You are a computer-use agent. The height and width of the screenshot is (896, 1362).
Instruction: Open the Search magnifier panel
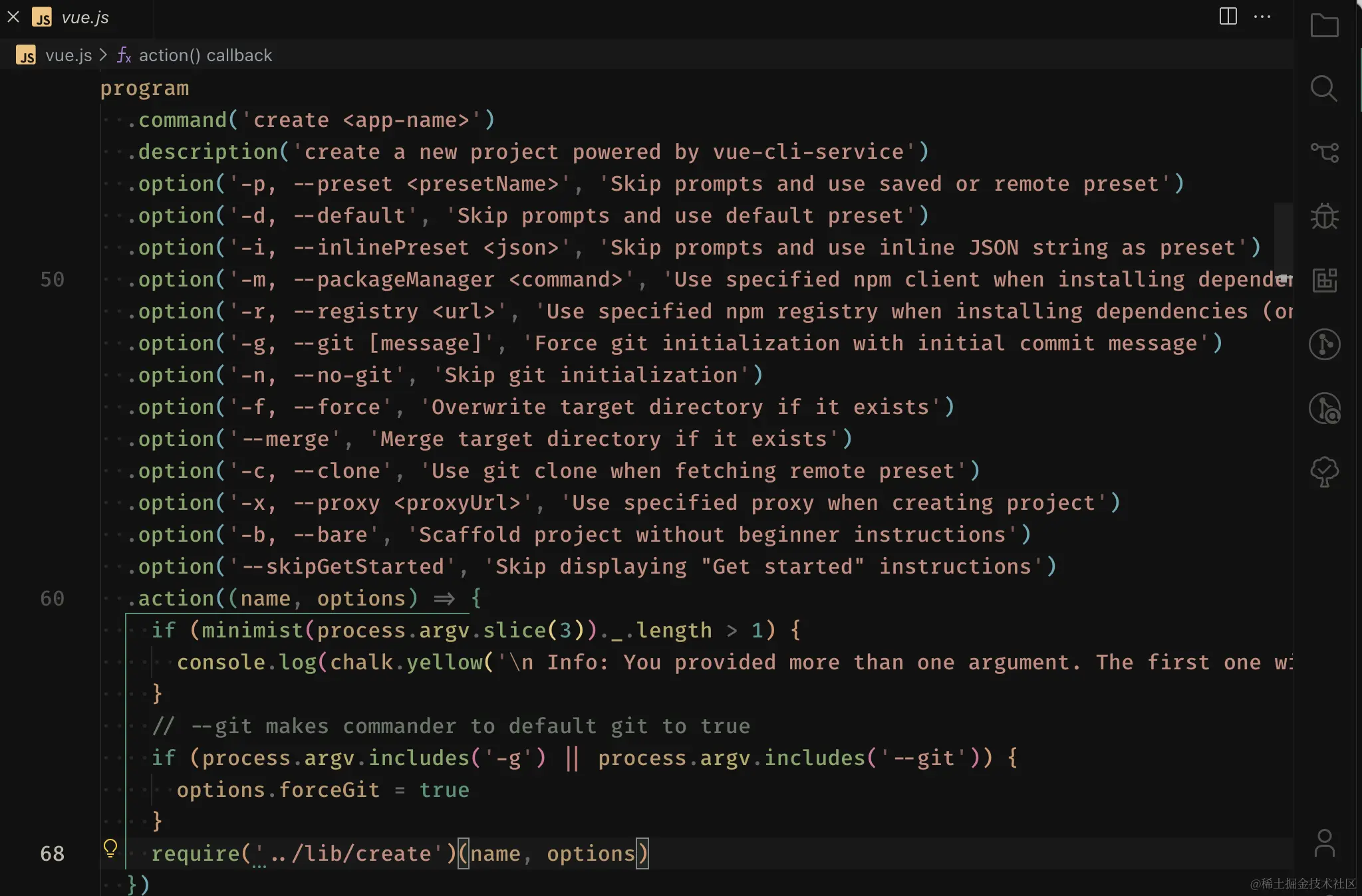click(1324, 88)
